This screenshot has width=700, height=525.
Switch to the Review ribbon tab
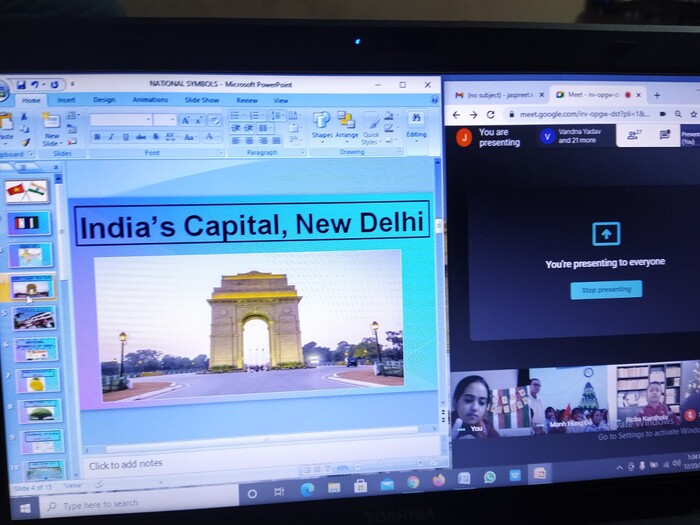[246, 100]
